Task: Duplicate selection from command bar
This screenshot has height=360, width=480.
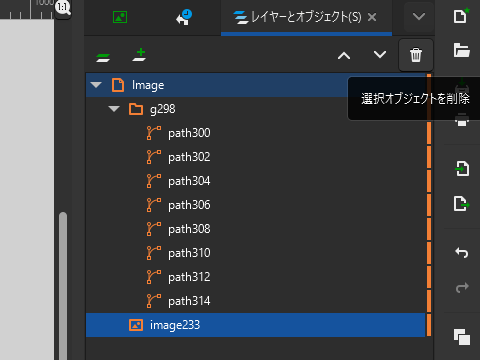Action: pos(462,337)
